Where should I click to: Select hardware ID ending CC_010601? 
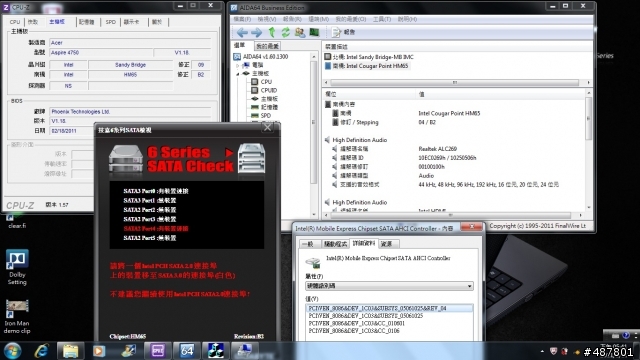(356, 323)
